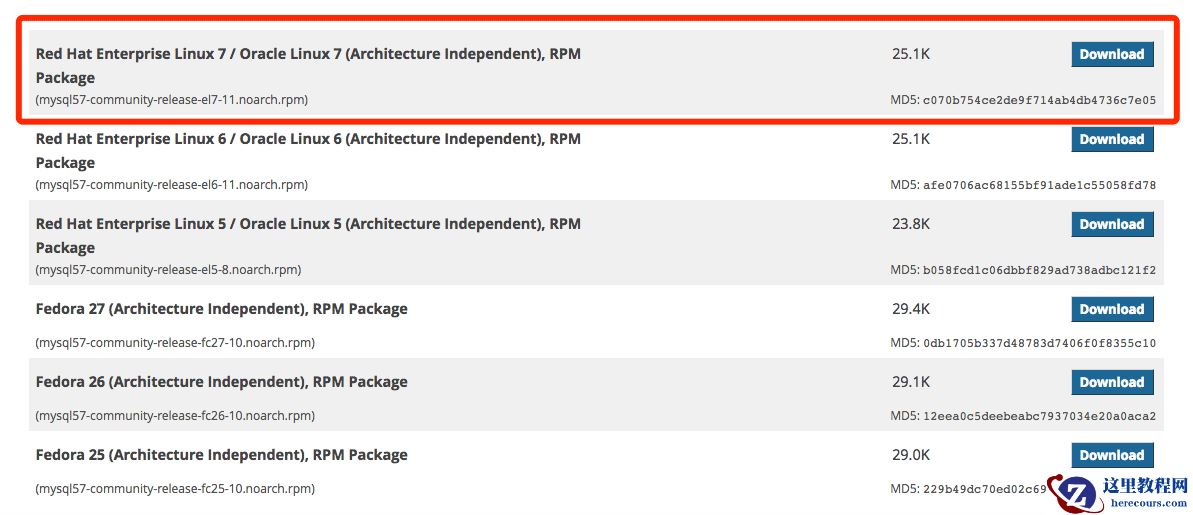Download the Red Hat Enterprise Linux 5 package

(x=1112, y=224)
